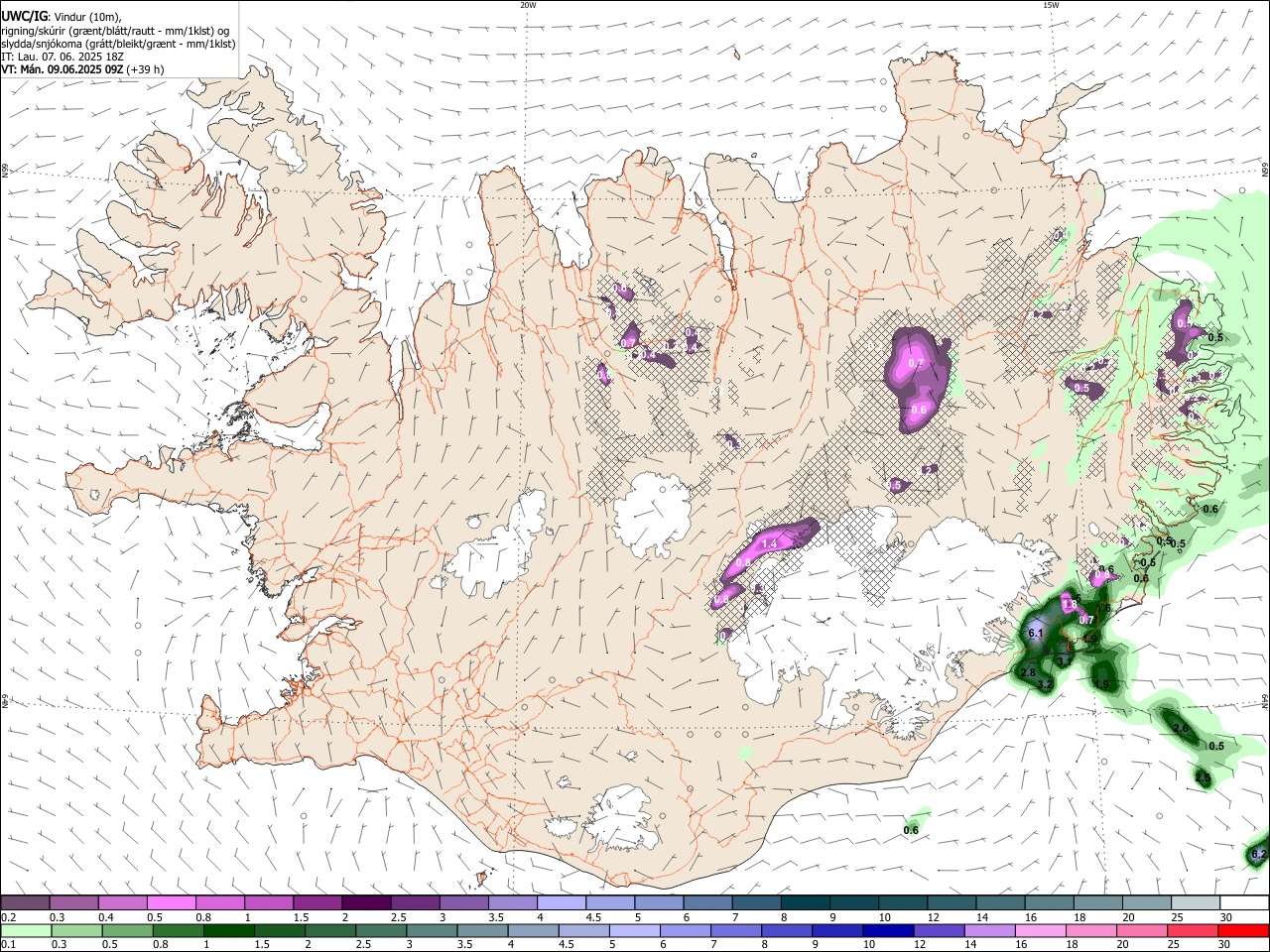Click the 'slydda/snjókoma' legend description line
The width and height of the screenshot is (1270, 952).
118,44
